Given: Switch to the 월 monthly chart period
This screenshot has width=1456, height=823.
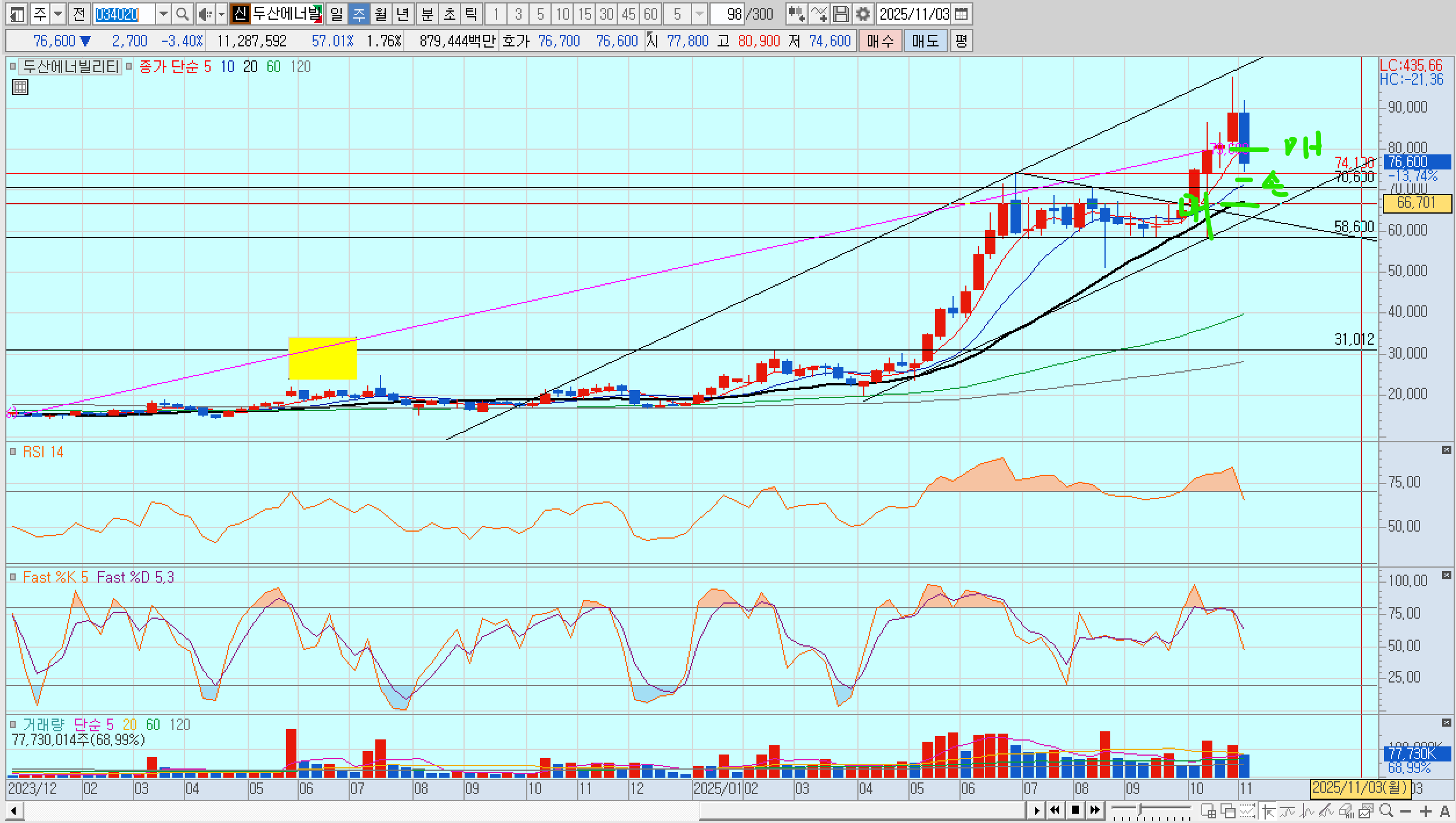Looking at the screenshot, I should 381,14.
